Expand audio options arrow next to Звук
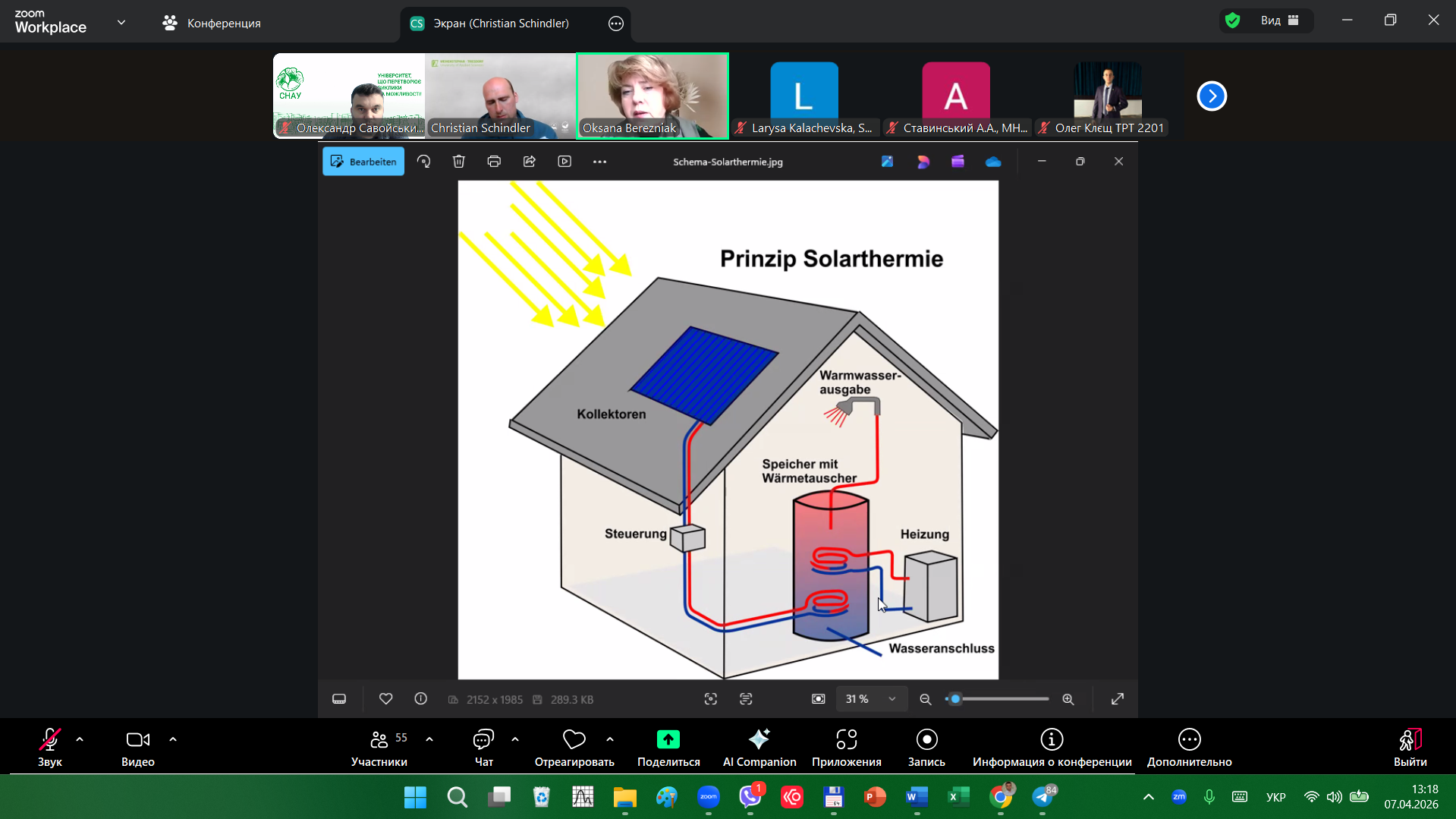This screenshot has height=819, width=1456. tap(80, 739)
